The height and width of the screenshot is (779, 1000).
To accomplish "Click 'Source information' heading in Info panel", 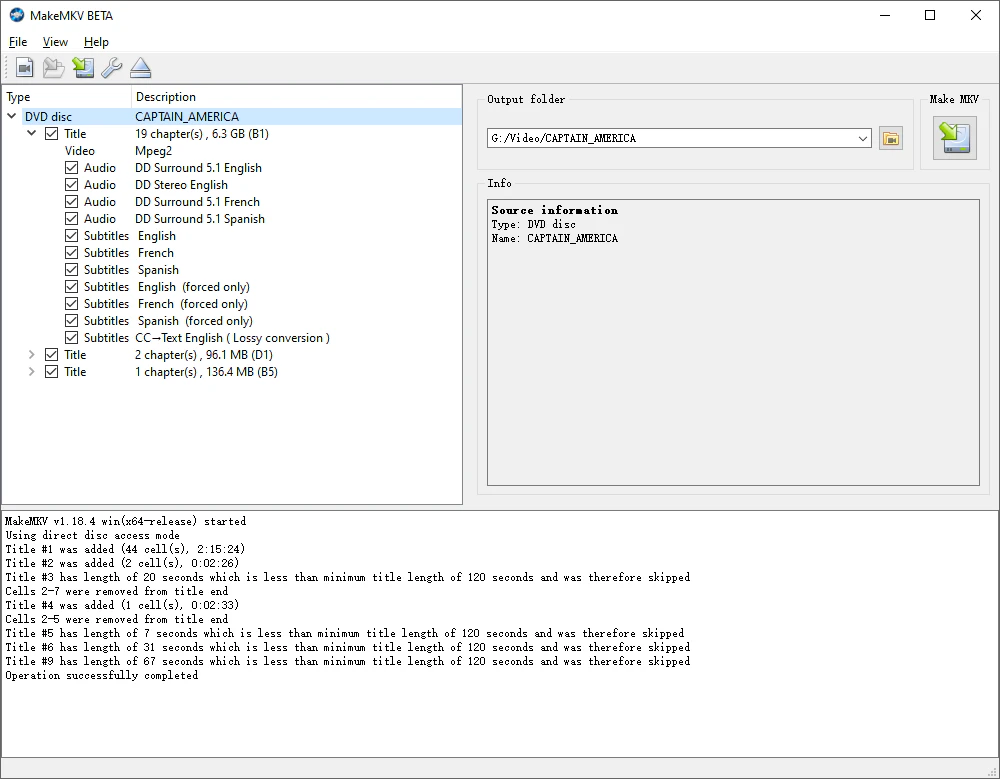I will [554, 210].
